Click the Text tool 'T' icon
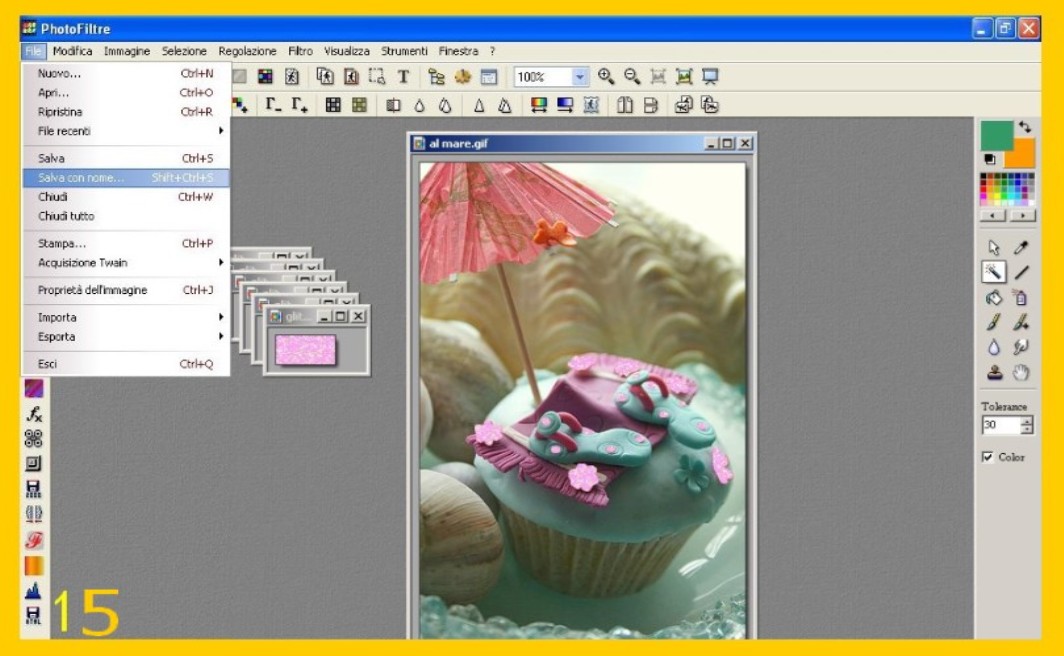The height and width of the screenshot is (656, 1064). click(403, 77)
